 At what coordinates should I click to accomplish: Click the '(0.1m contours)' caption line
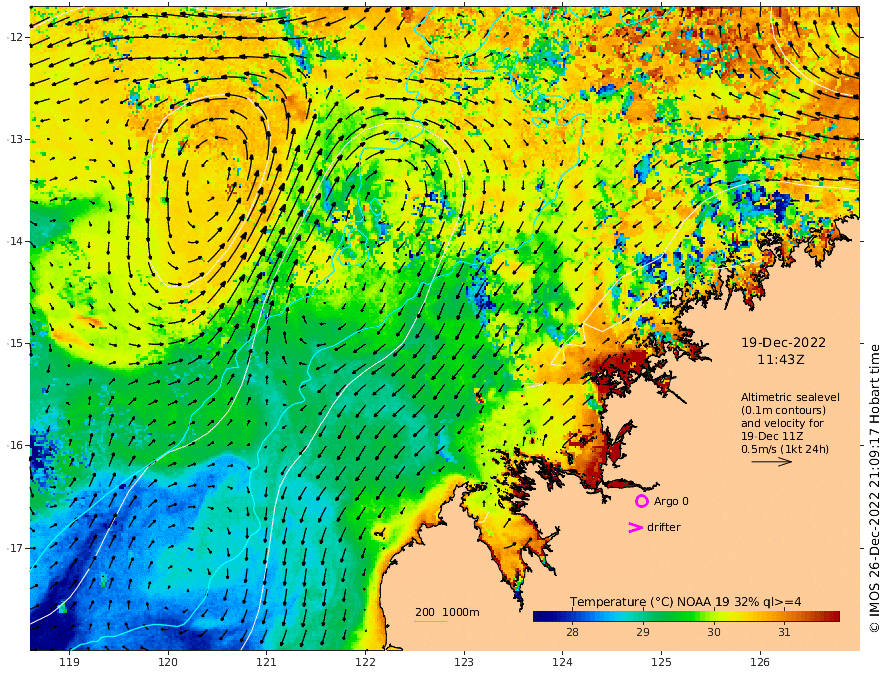tap(783, 410)
